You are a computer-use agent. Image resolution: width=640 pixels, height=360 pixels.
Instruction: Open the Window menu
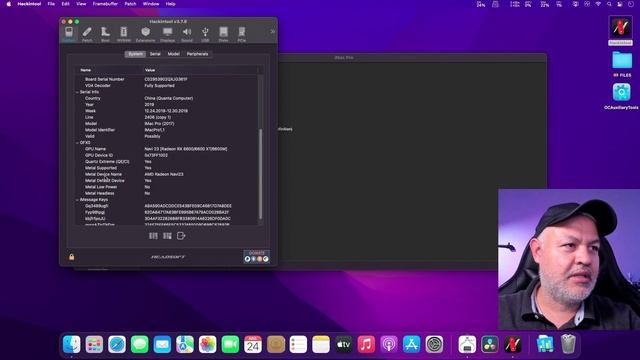coord(151,4)
